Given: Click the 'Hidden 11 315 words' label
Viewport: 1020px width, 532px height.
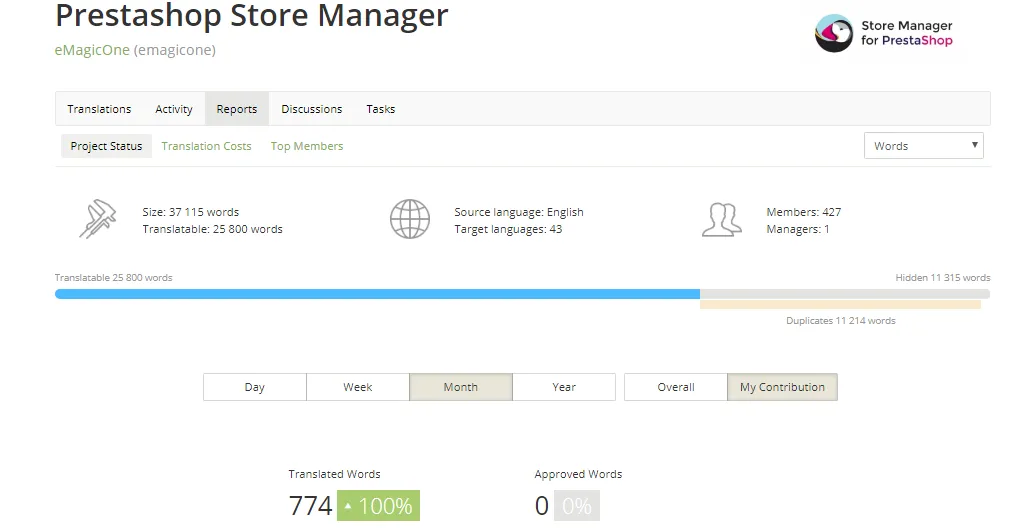Looking at the screenshot, I should 943,278.
